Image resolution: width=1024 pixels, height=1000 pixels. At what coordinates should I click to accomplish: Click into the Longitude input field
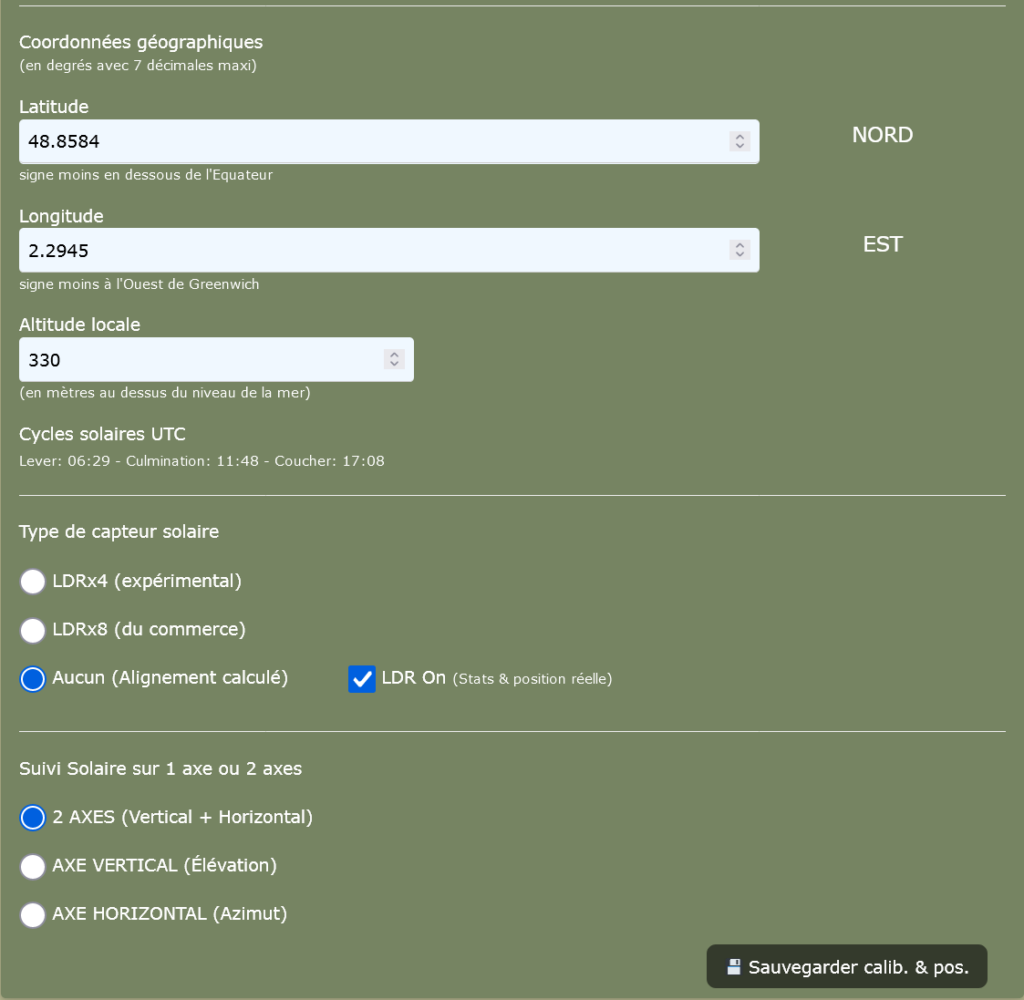pos(370,250)
